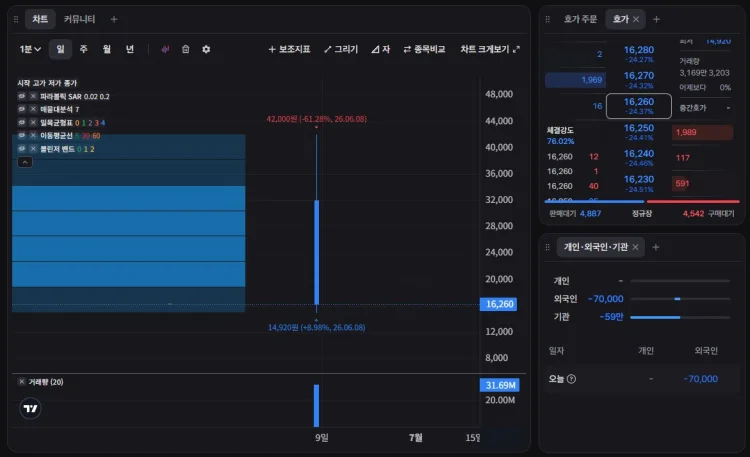Select the 월 monthly timeframe
This screenshot has height=457, width=750.
(107, 49)
